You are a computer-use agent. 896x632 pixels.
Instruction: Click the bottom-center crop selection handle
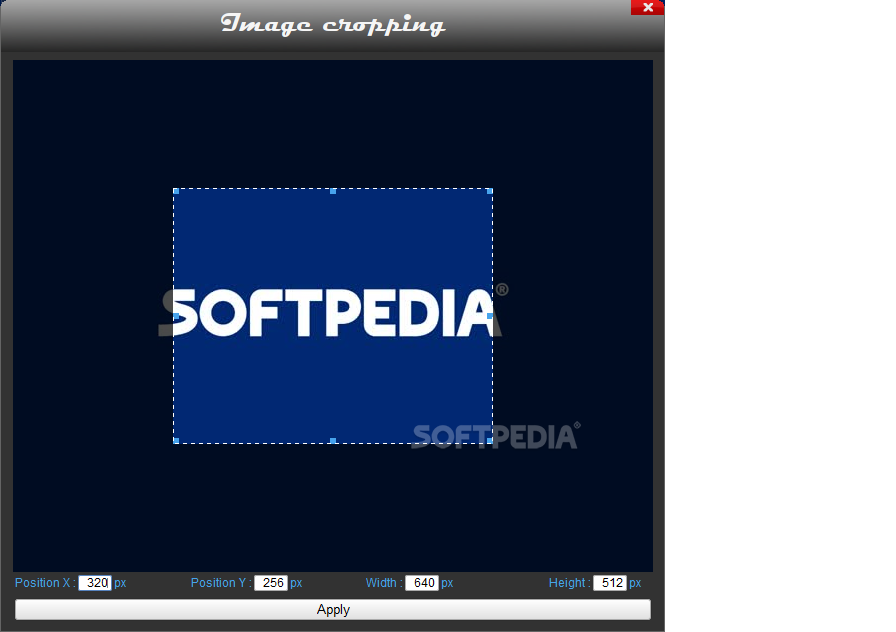point(333,441)
